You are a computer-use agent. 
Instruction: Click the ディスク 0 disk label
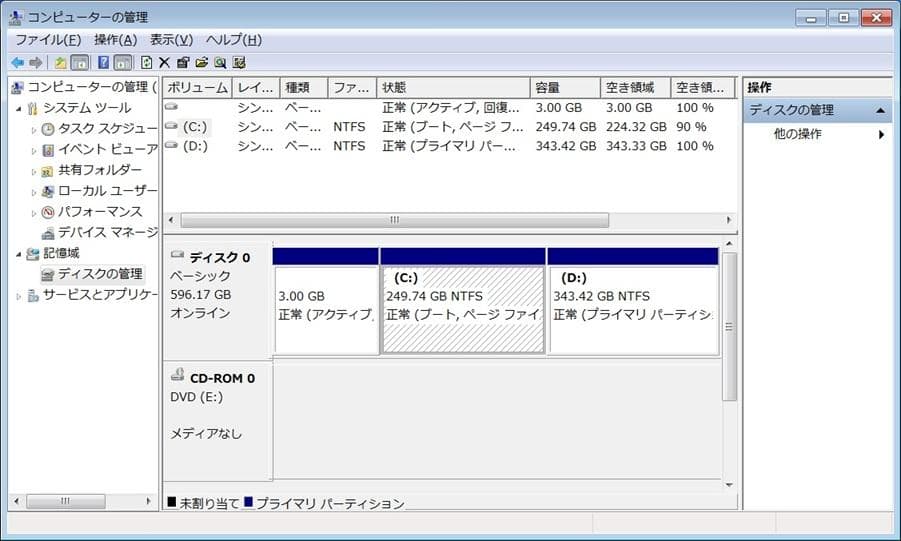point(220,257)
